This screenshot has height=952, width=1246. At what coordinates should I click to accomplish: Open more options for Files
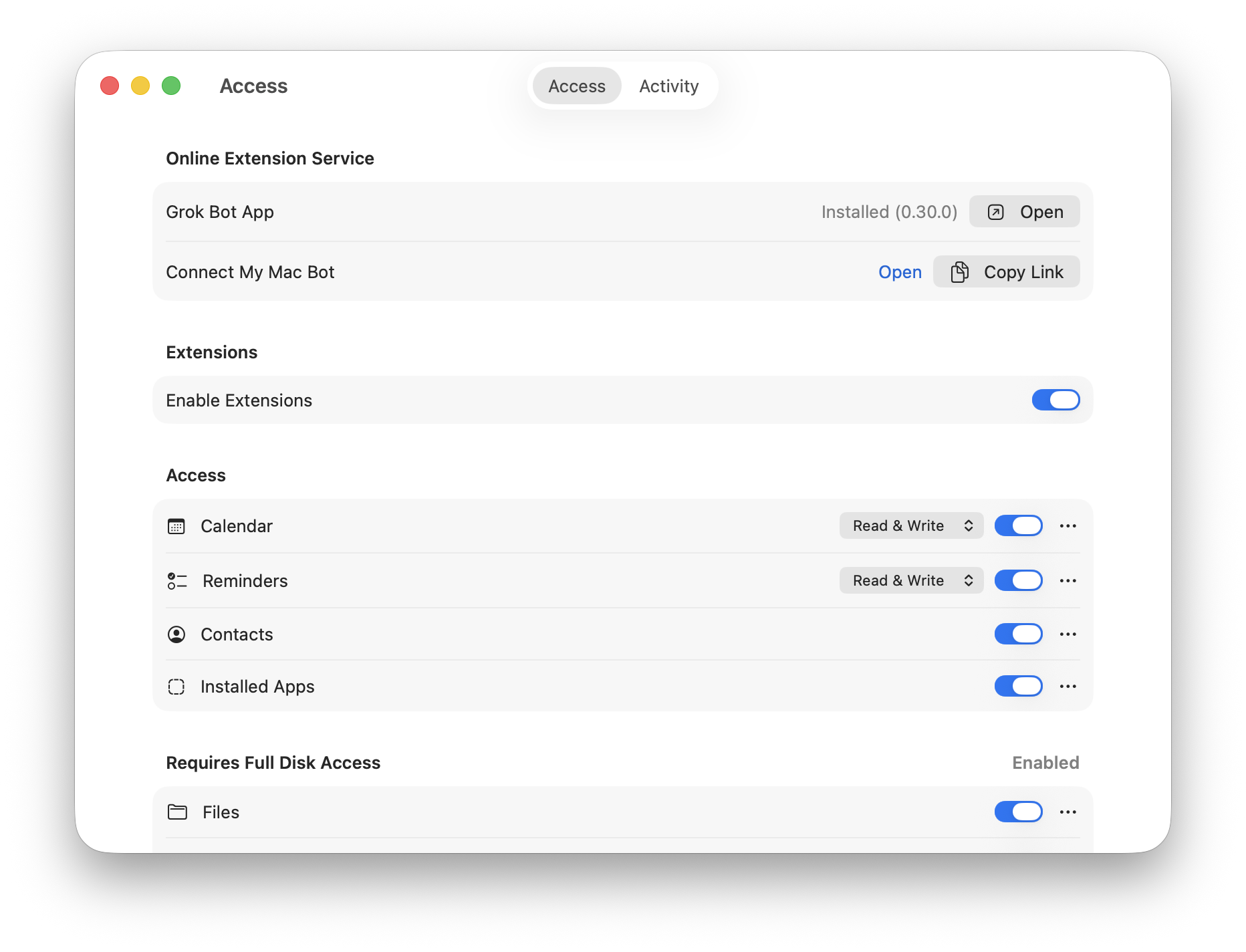pyautogui.click(x=1068, y=812)
